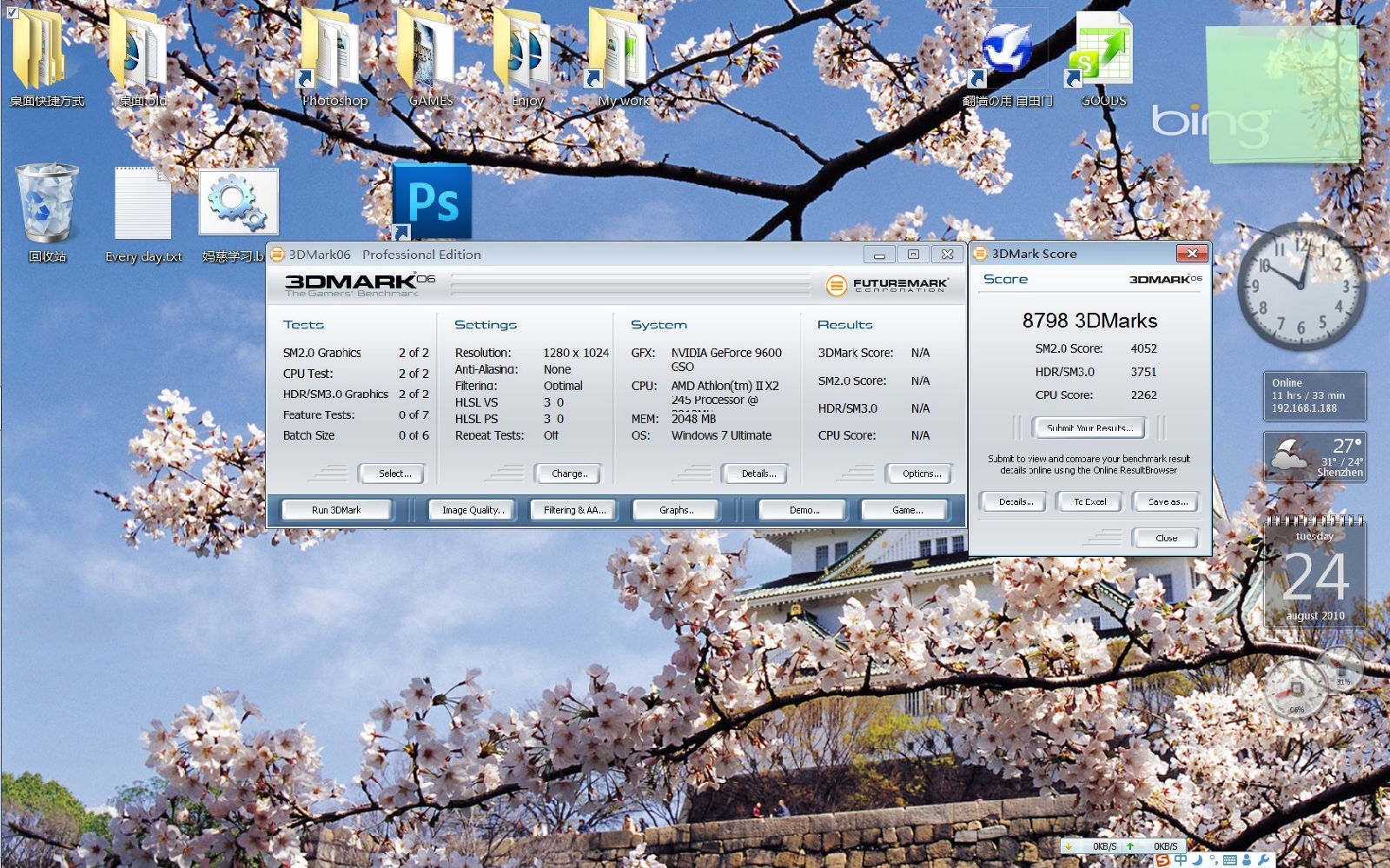Open the 桌面.old folder icon
This screenshot has width=1390, height=868.
point(139,50)
